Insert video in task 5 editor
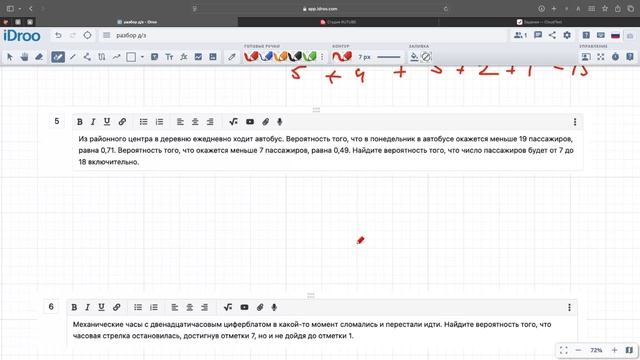The width and height of the screenshot is (640, 360). tap(250, 122)
